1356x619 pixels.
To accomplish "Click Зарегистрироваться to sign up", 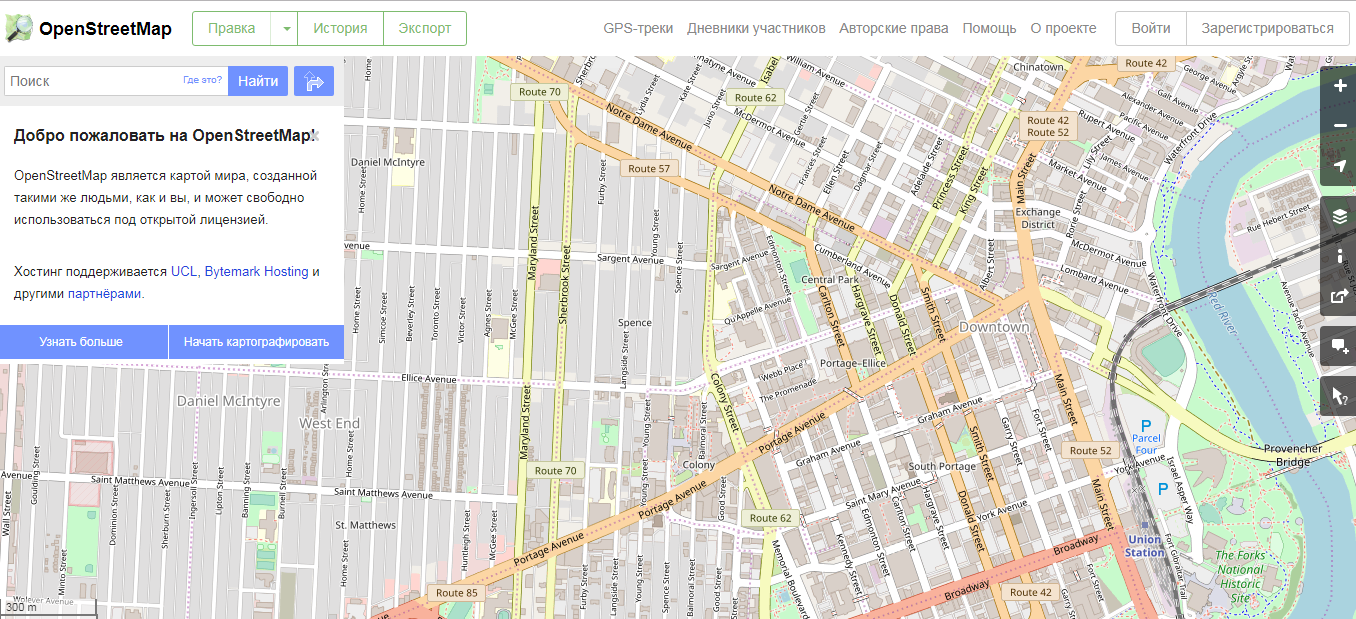I will click(1267, 29).
